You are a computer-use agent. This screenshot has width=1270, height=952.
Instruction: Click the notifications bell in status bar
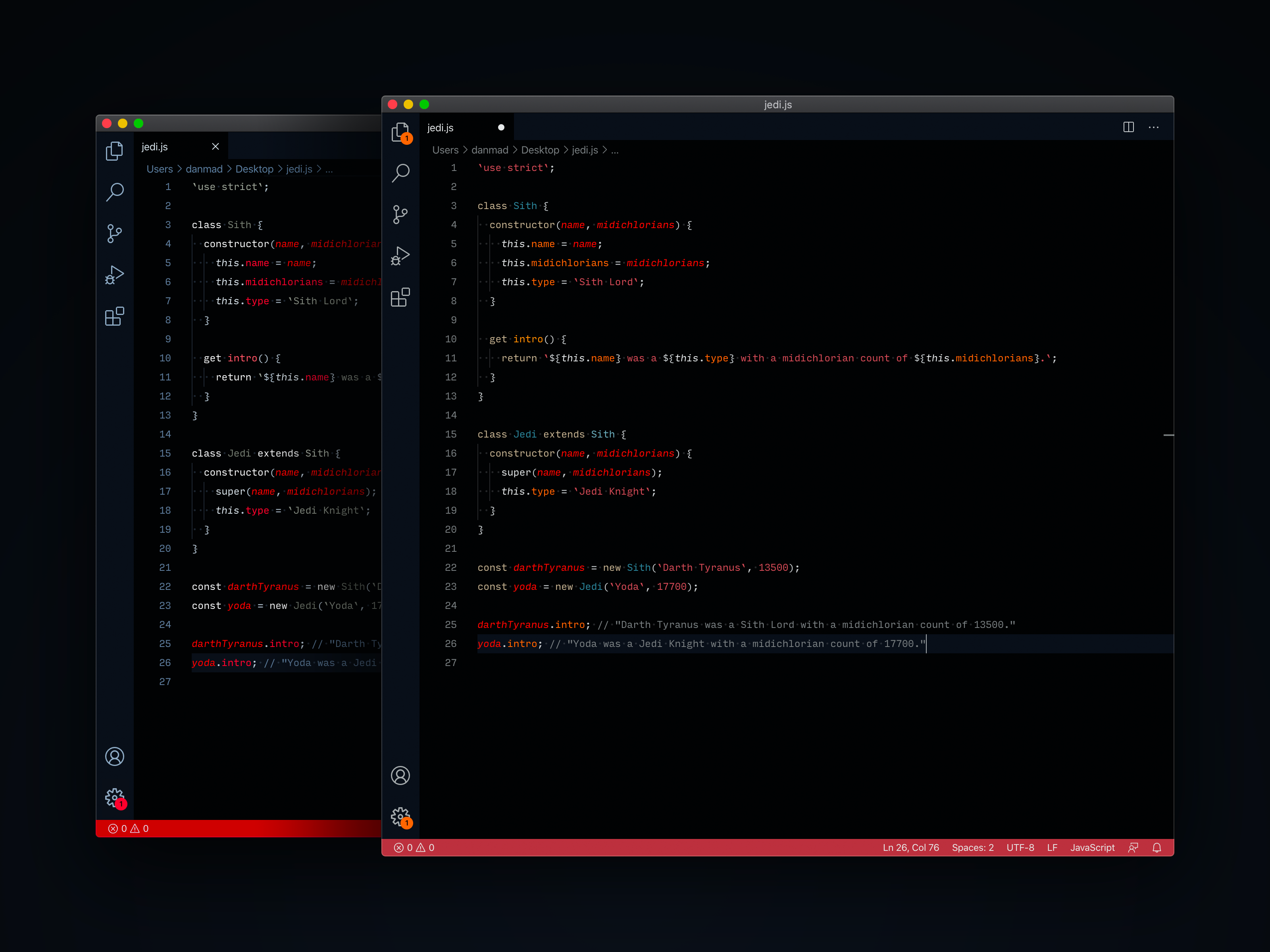click(x=1157, y=848)
